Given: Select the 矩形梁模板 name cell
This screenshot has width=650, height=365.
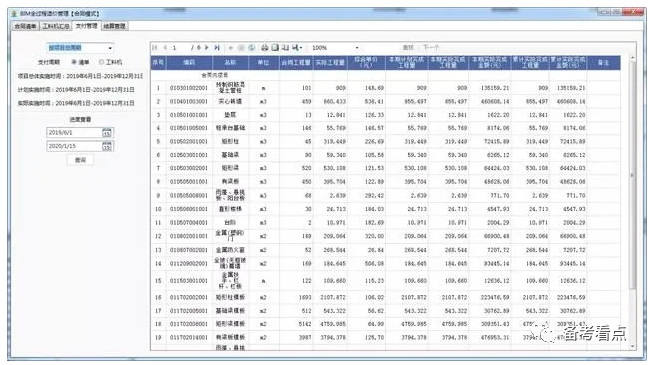Looking at the screenshot, I should pos(230,324).
